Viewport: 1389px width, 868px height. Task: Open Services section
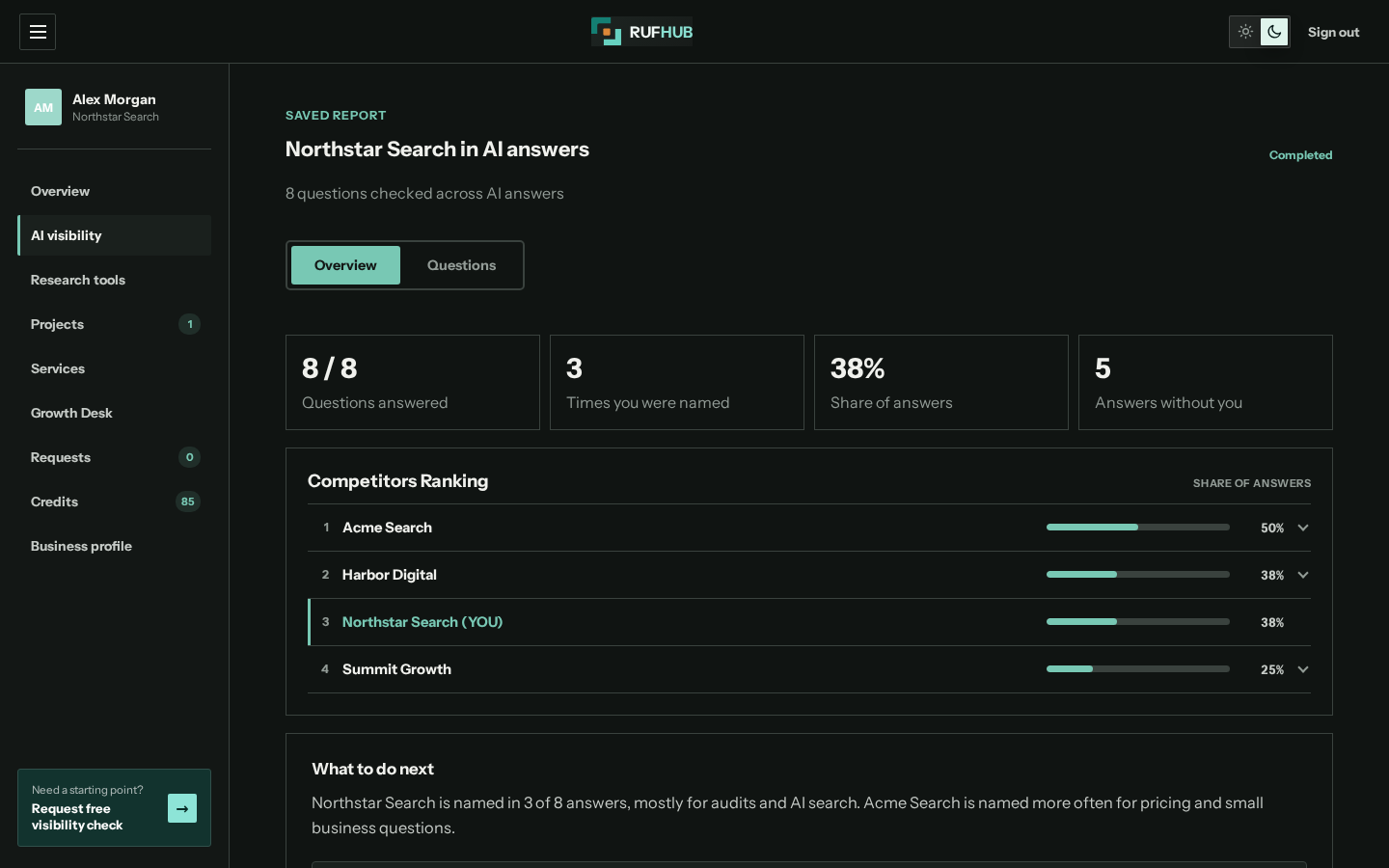114,368
